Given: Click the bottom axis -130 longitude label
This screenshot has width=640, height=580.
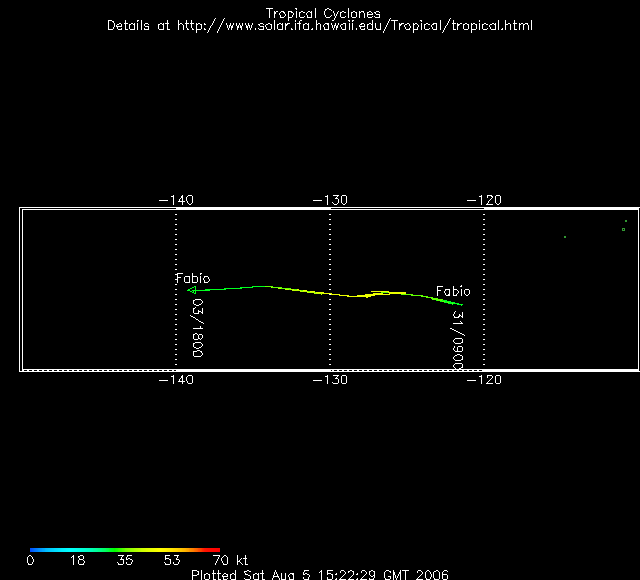Looking at the screenshot, I should click(329, 379).
